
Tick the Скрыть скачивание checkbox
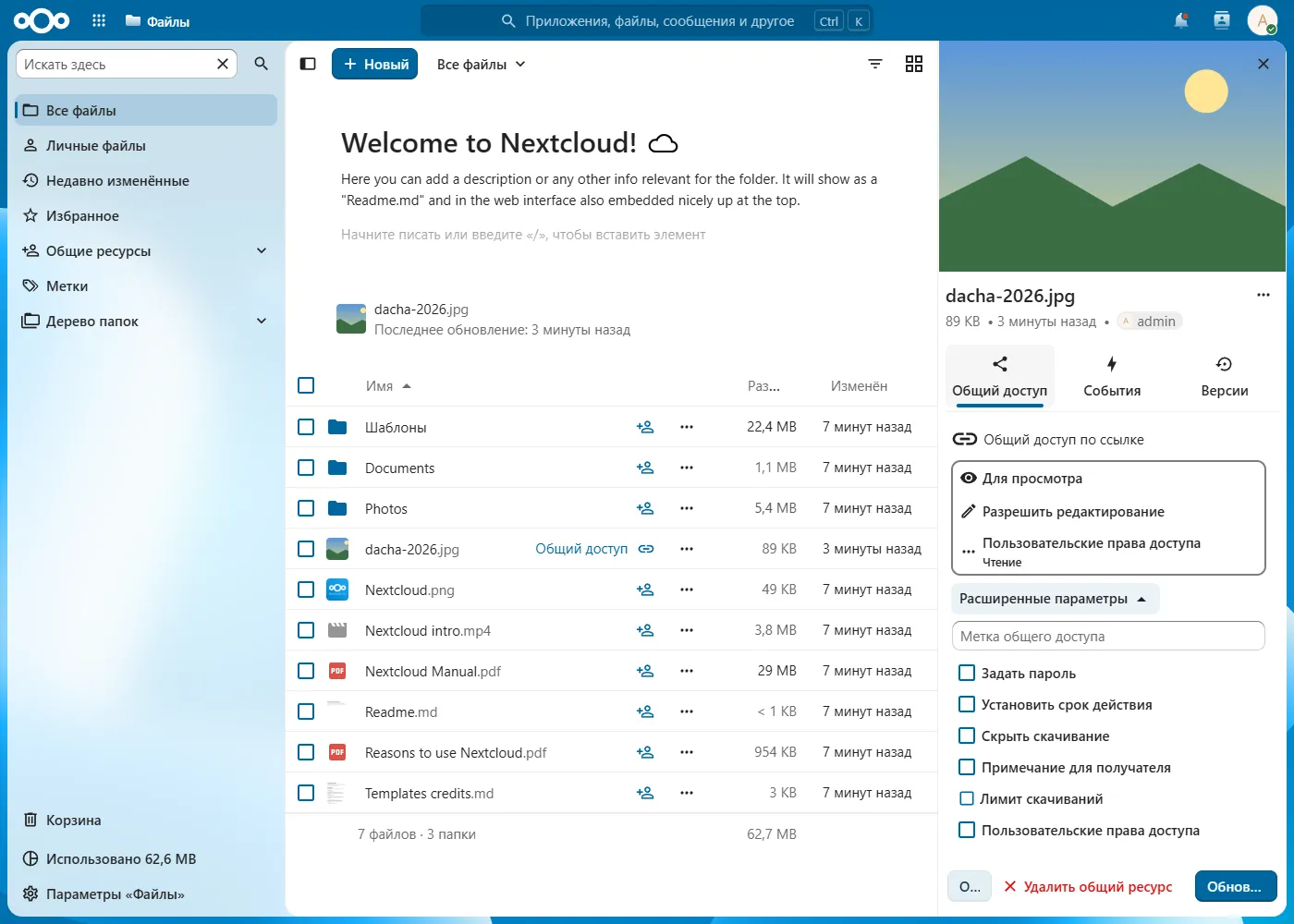[967, 736]
